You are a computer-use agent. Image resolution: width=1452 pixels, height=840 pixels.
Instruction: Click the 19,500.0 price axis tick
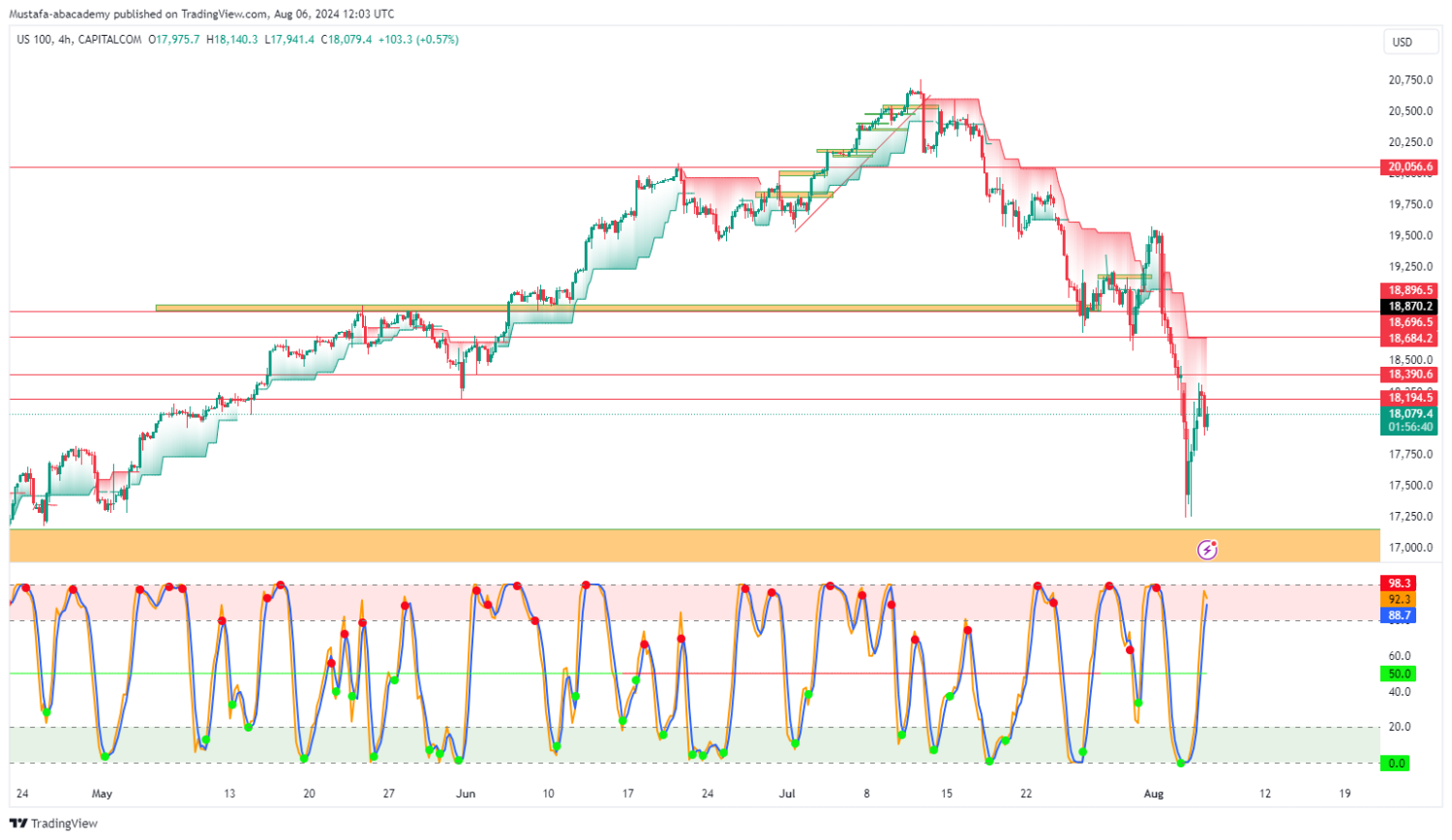1410,236
